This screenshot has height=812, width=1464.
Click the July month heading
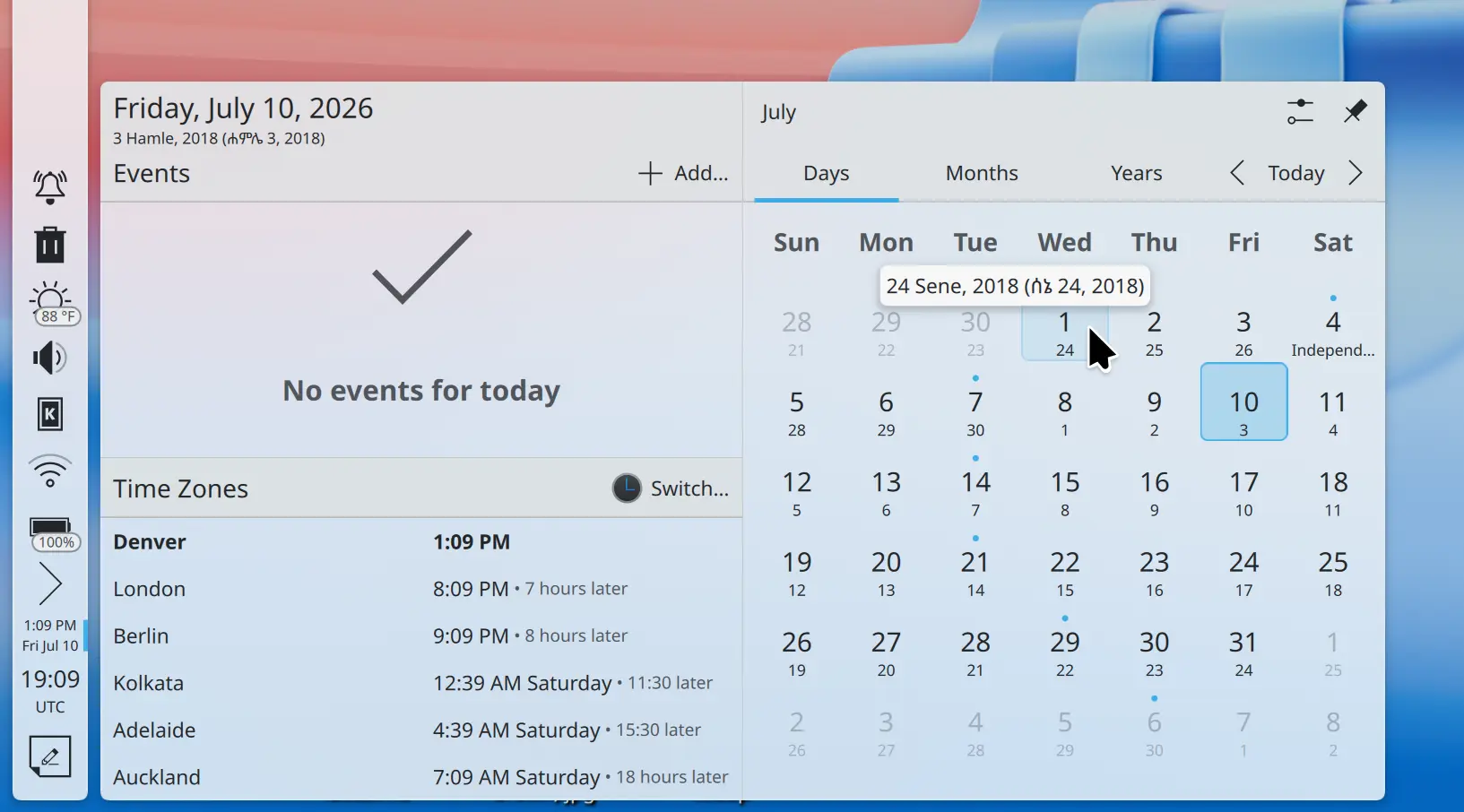point(778,112)
